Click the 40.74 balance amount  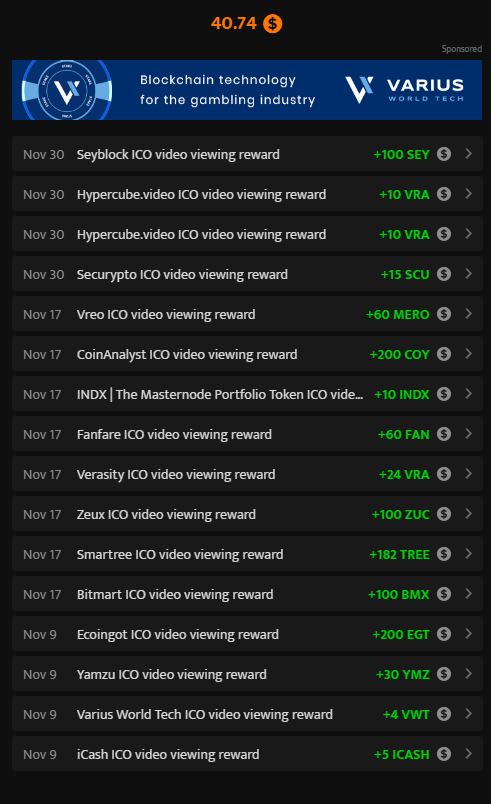click(x=234, y=23)
